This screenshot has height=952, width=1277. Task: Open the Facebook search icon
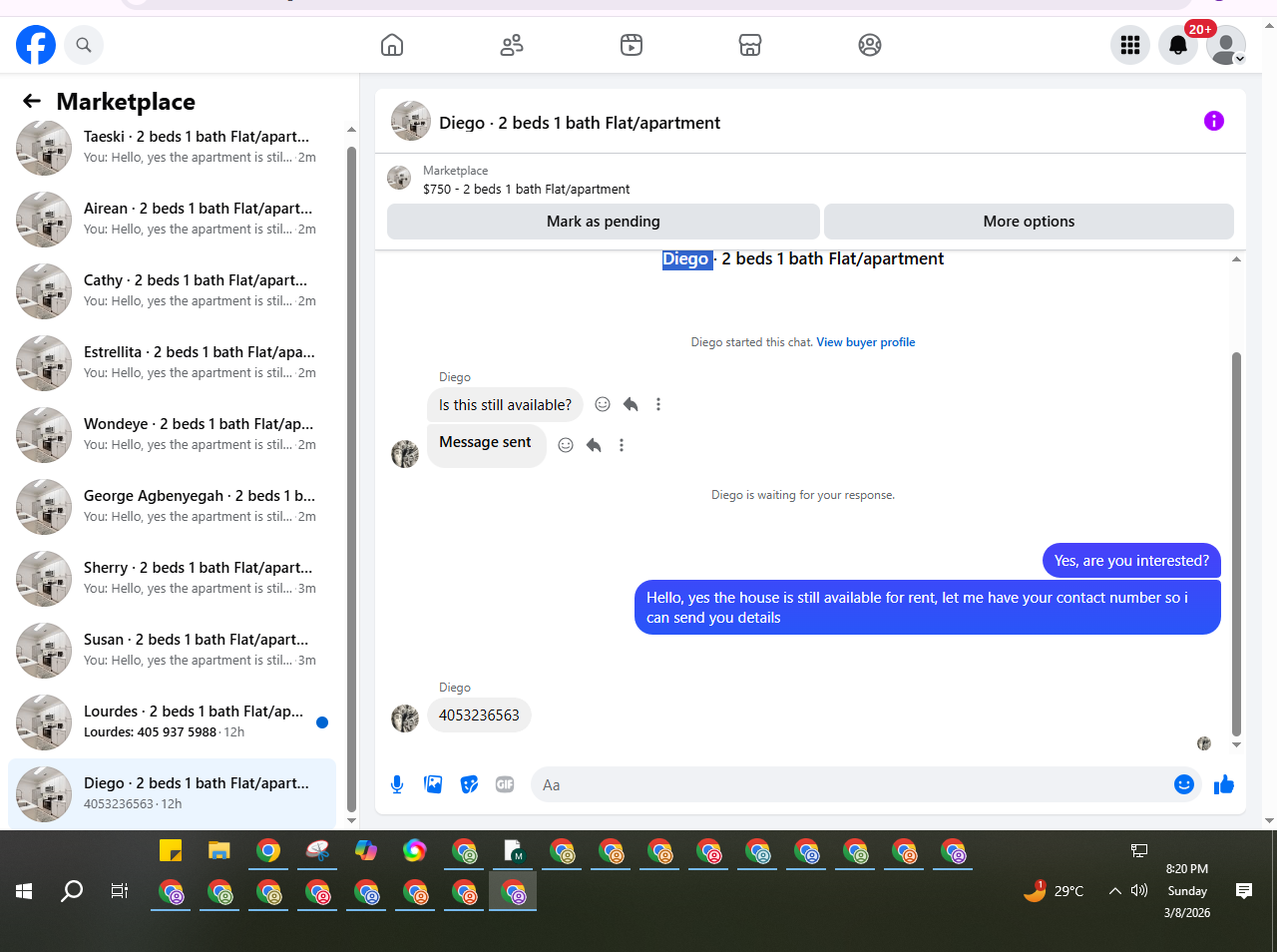click(84, 45)
